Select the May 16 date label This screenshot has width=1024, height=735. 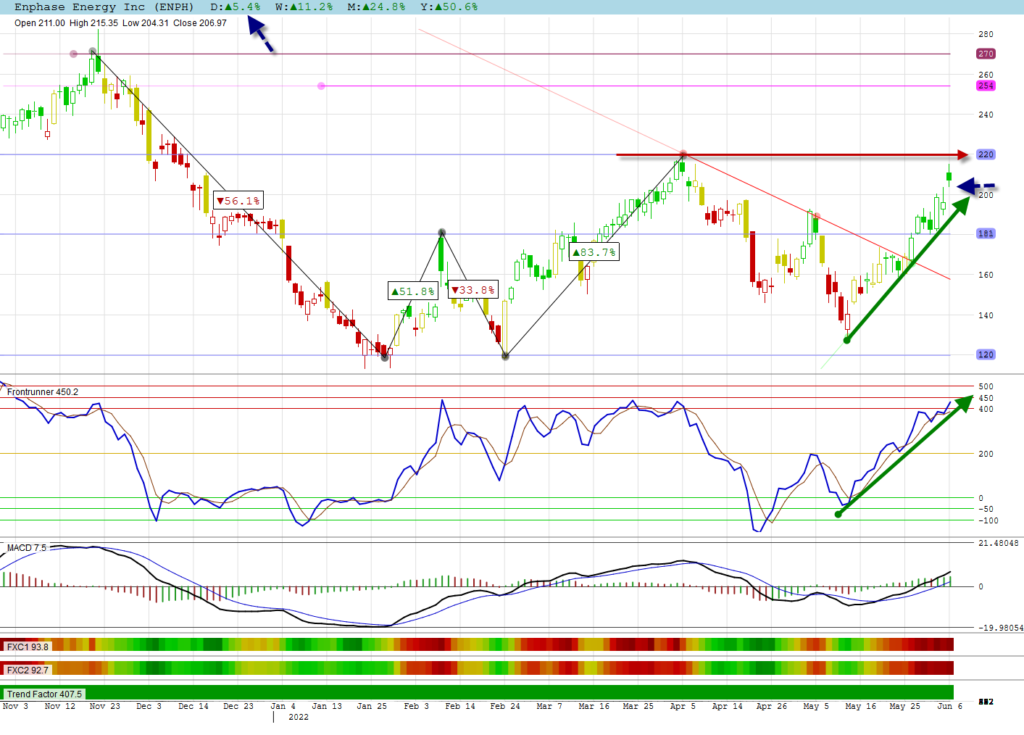point(861,706)
